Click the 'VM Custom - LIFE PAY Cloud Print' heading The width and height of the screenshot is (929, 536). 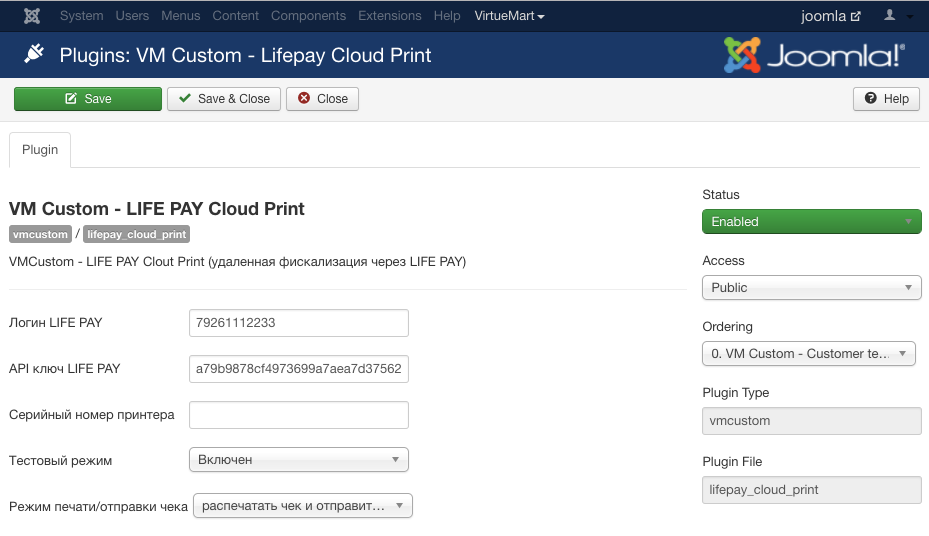point(156,209)
